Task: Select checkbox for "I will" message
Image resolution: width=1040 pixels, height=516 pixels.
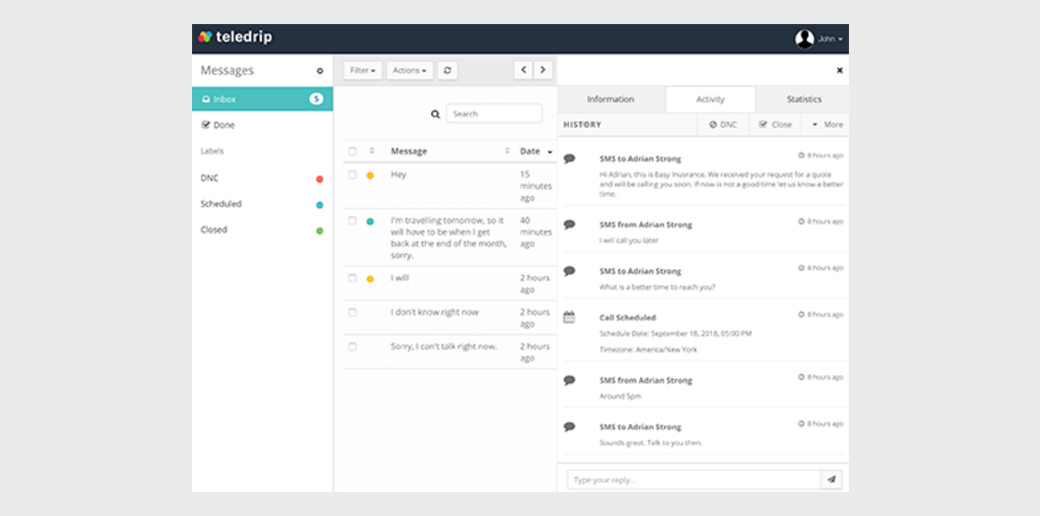Action: point(352,278)
